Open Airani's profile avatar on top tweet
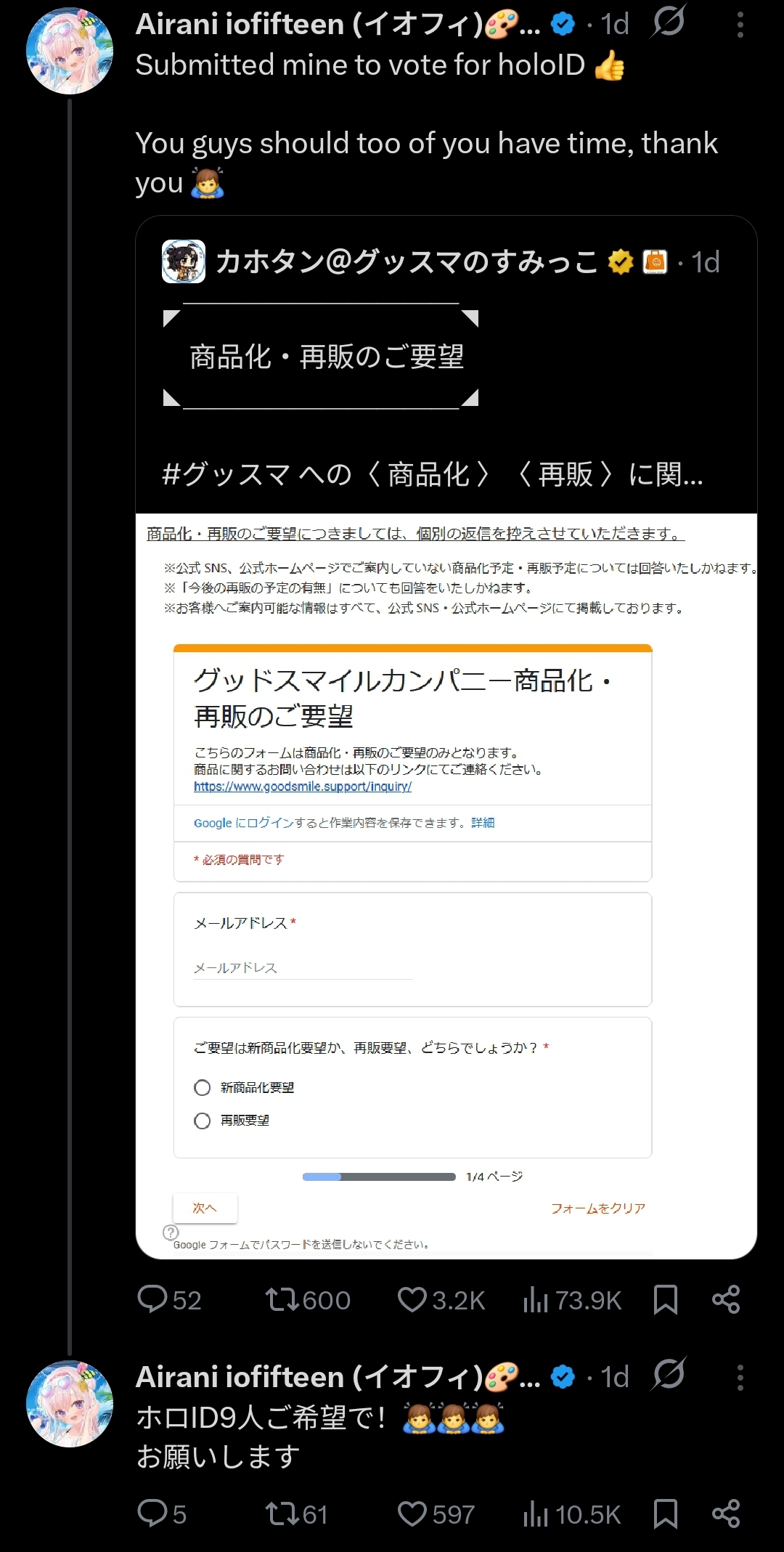784x1552 pixels. [70, 51]
